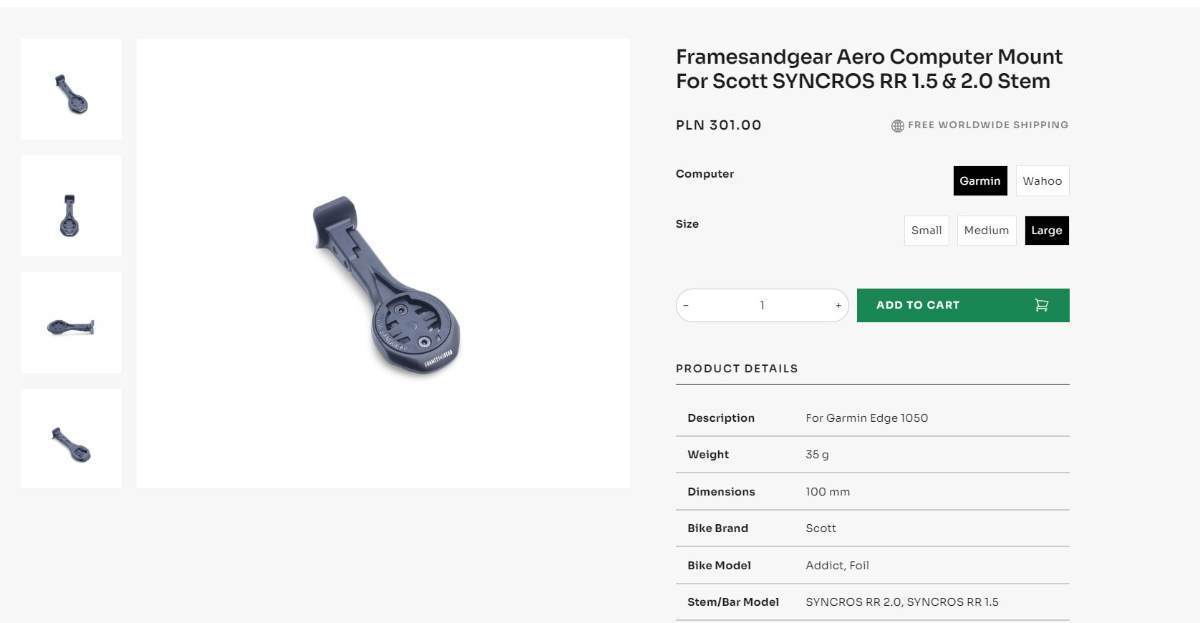Viewport: 1200px width, 623px height.
Task: Click the Stem/Bar Model details row
Action: pyautogui.click(x=872, y=602)
